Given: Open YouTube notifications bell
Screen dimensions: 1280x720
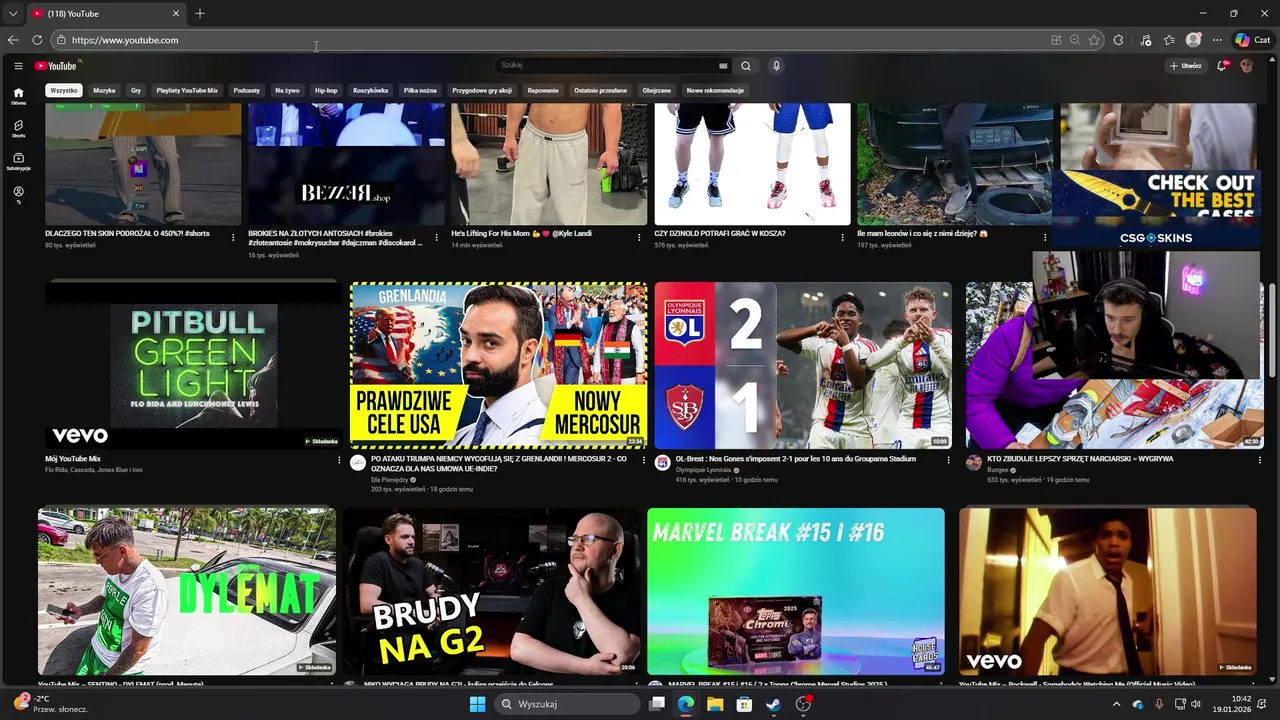Looking at the screenshot, I should point(1223,66).
